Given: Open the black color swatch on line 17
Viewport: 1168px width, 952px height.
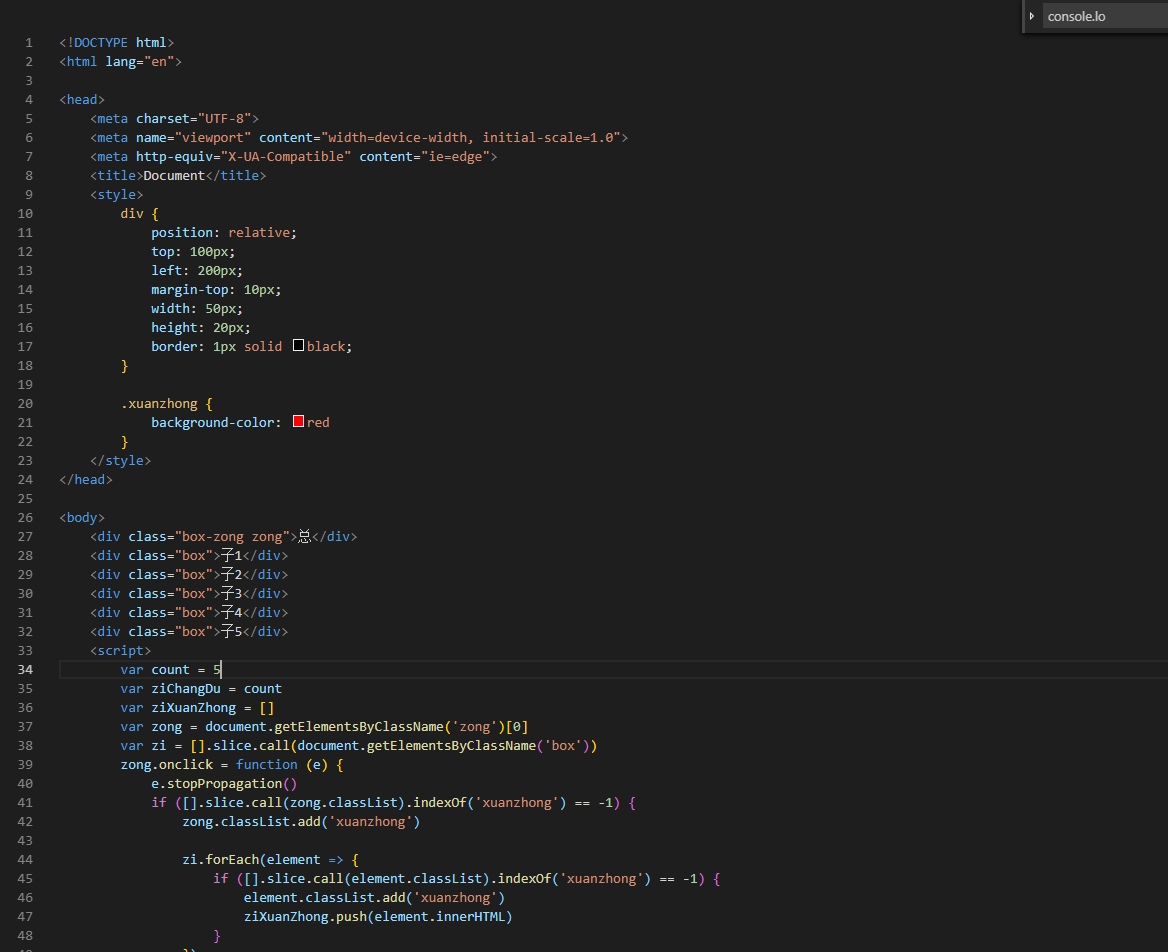Looking at the screenshot, I should (298, 345).
